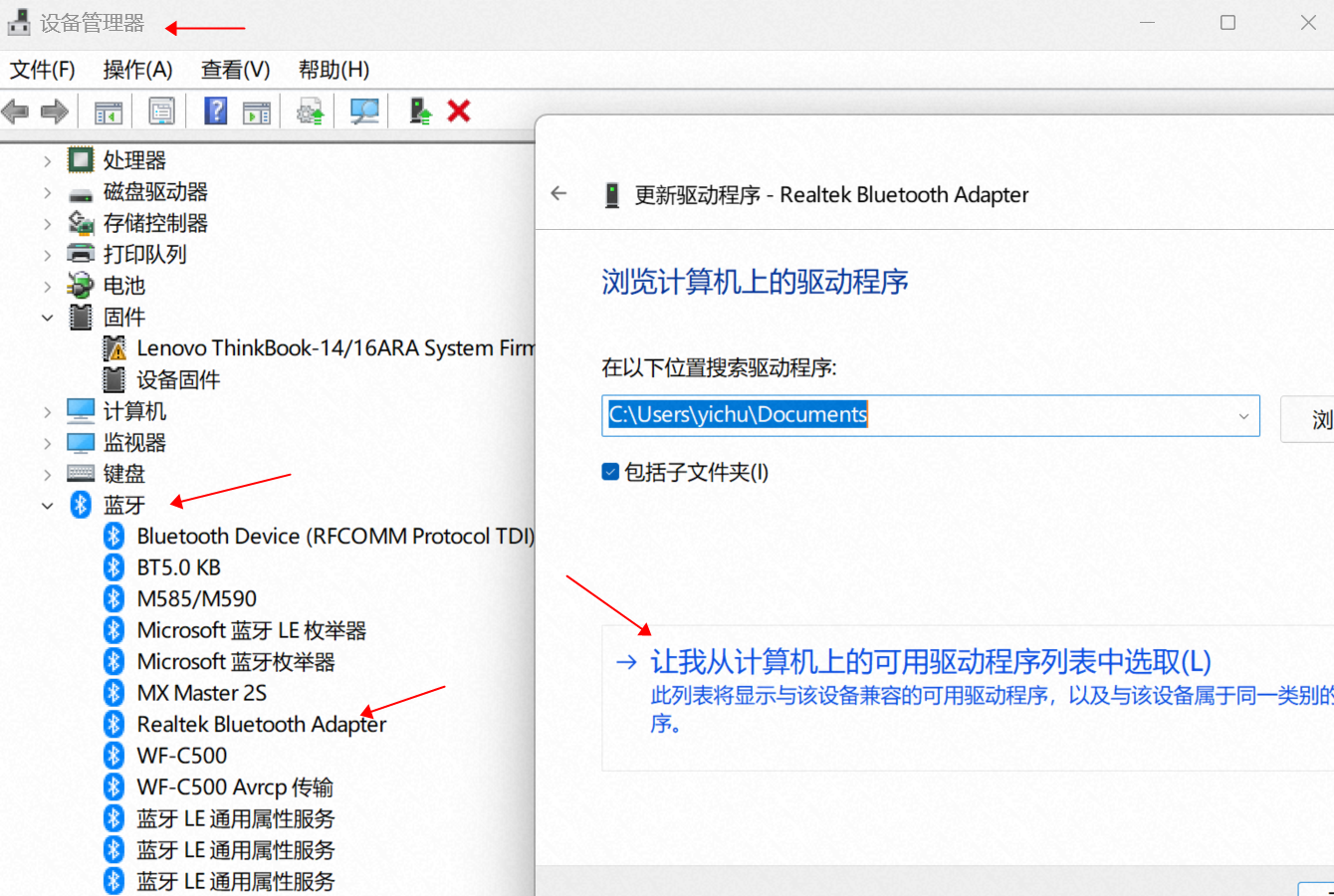Image resolution: width=1334 pixels, height=896 pixels.
Task: Click the back arrow in update driver dialog
Action: coord(558,193)
